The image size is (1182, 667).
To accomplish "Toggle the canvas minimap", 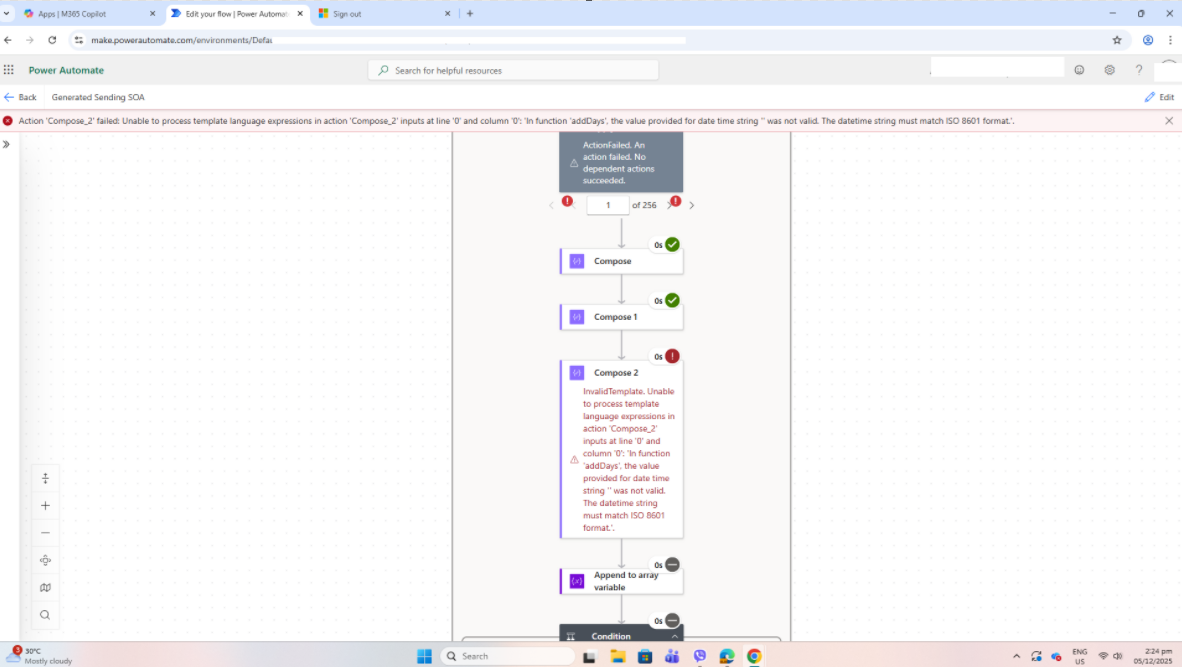I will pyautogui.click(x=45, y=587).
